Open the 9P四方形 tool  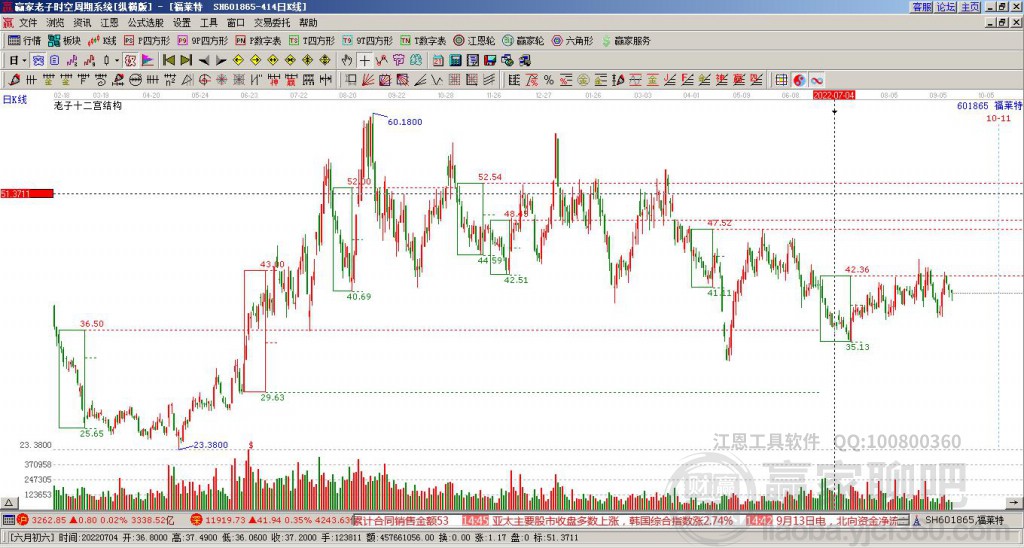(202, 40)
